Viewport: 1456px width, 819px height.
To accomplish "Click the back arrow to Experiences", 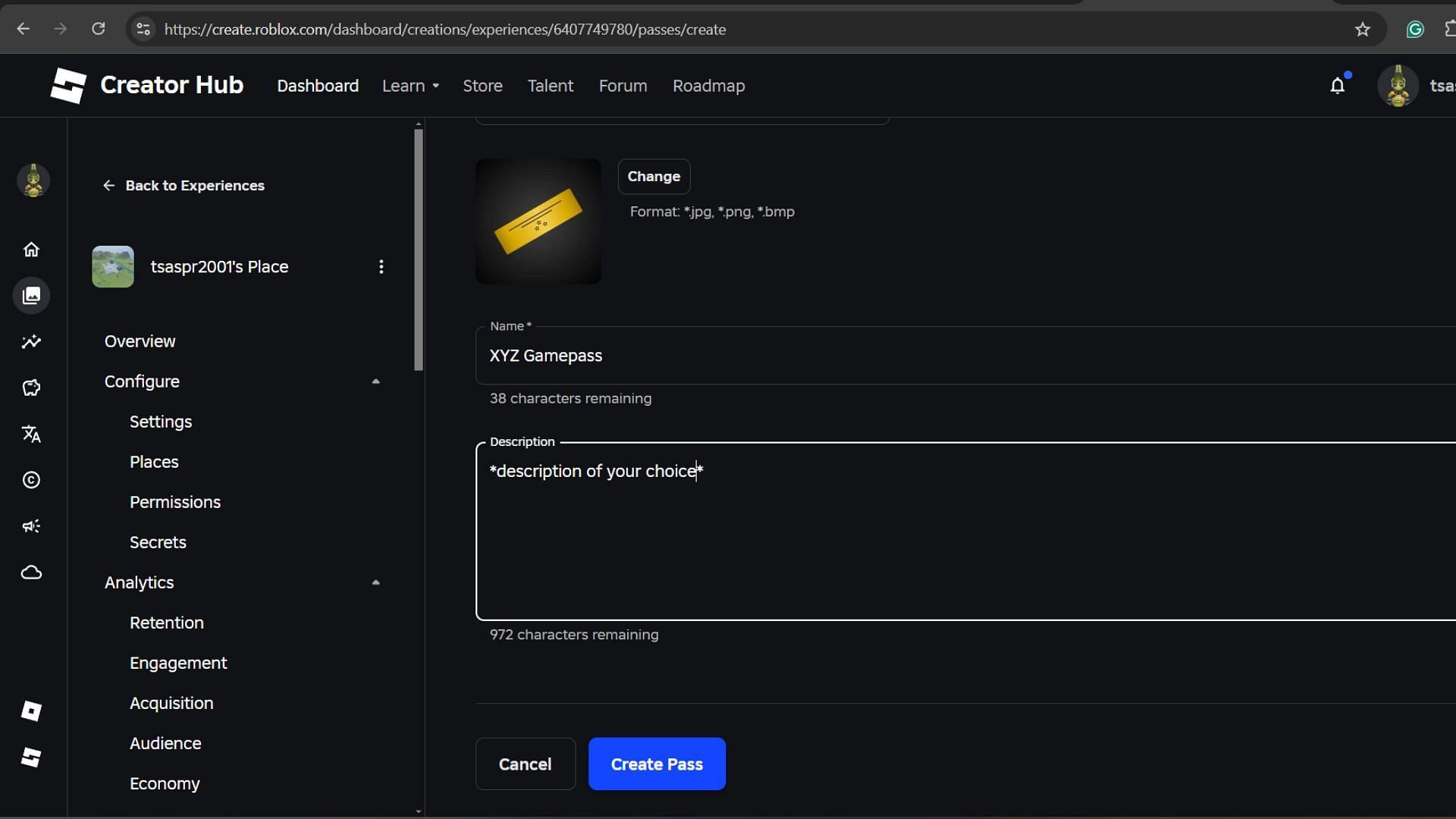I will tap(108, 185).
